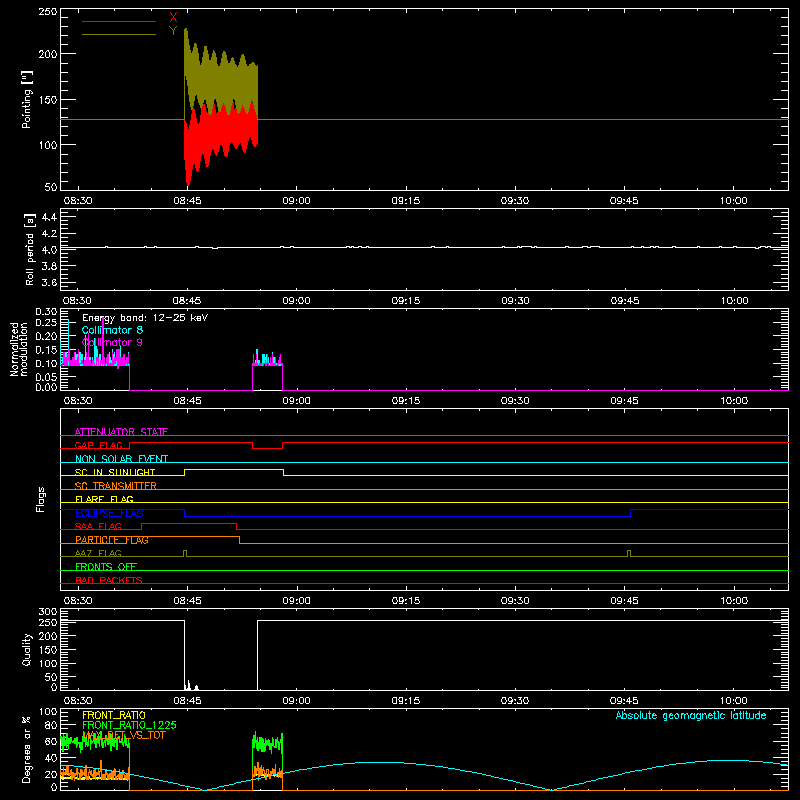This screenshot has width=800, height=800.
Task: Click the 'Collimator 8' legend entry
Action: pyautogui.click(x=112, y=330)
